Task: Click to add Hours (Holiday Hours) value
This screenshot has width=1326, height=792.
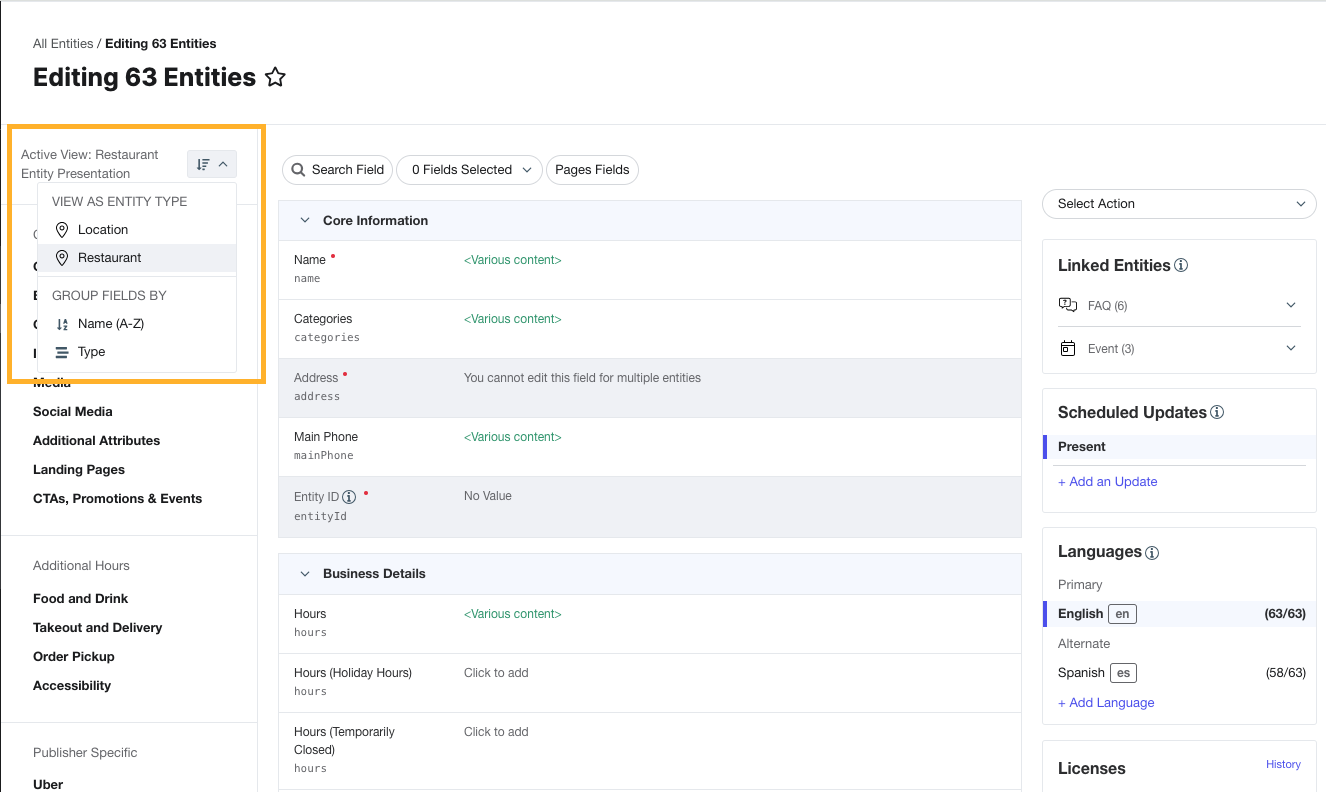Action: [495, 672]
